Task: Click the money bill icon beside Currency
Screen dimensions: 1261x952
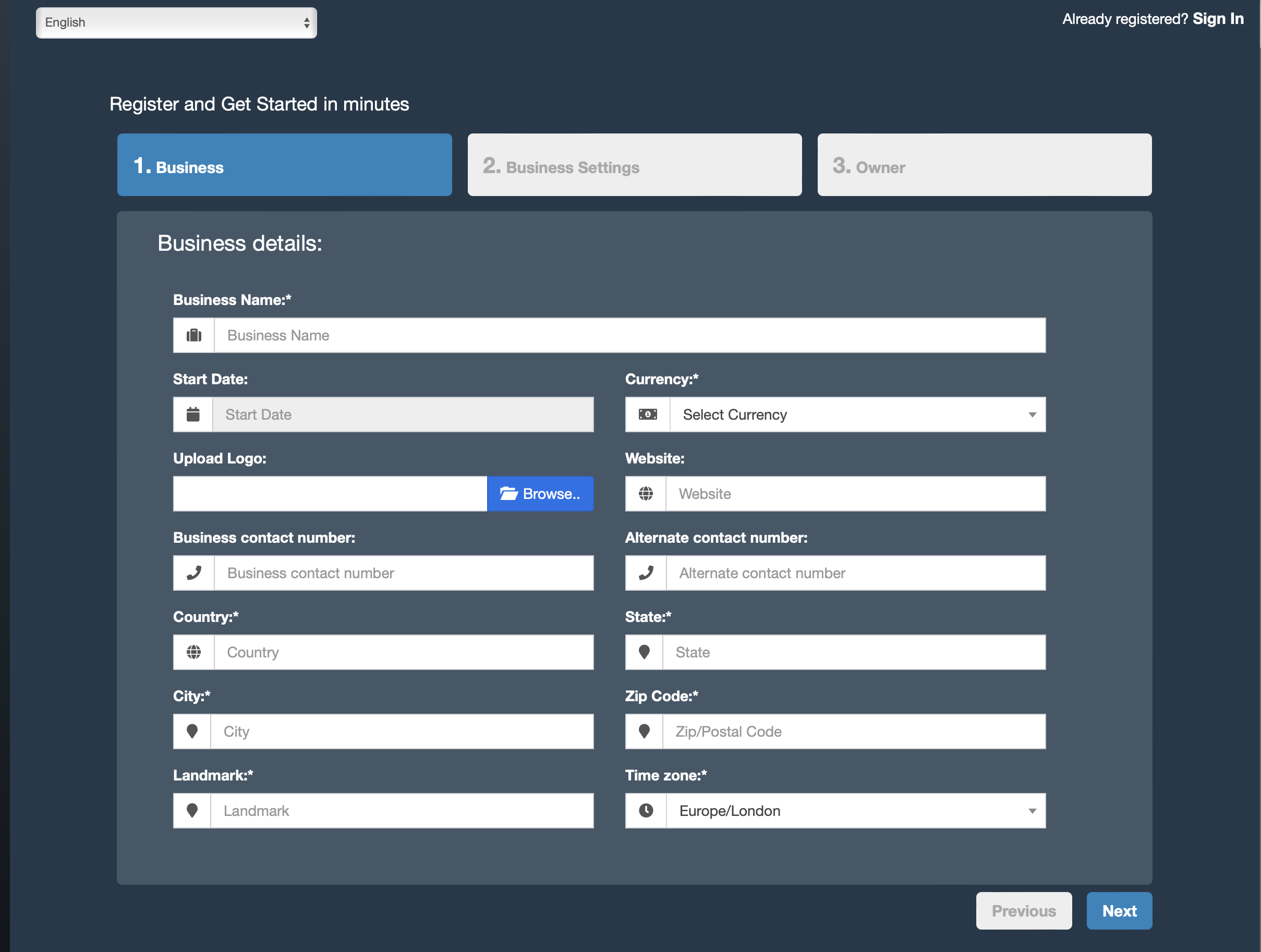Action: (x=648, y=414)
